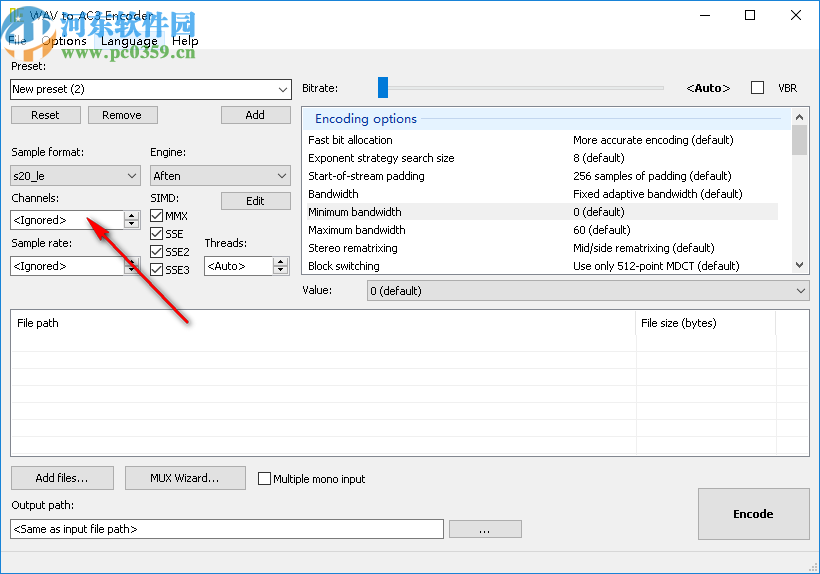Open the Help menu
The width and height of the screenshot is (820, 574).
[x=185, y=40]
